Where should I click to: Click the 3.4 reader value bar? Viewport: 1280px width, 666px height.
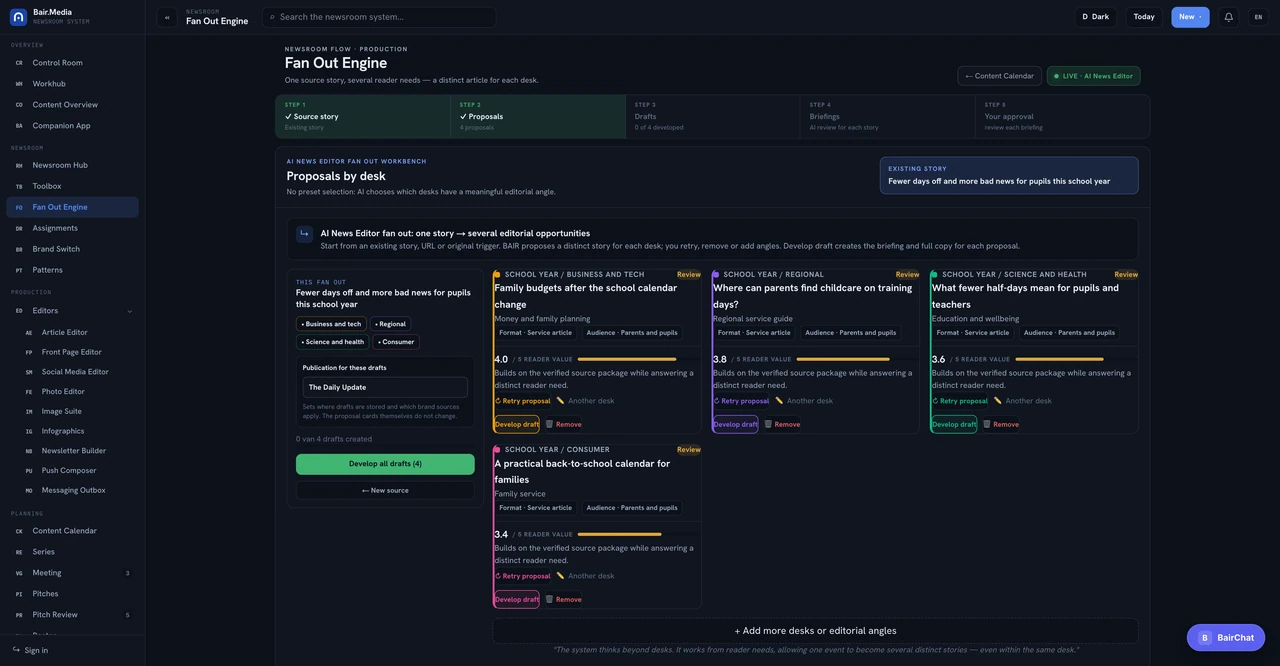620,534
